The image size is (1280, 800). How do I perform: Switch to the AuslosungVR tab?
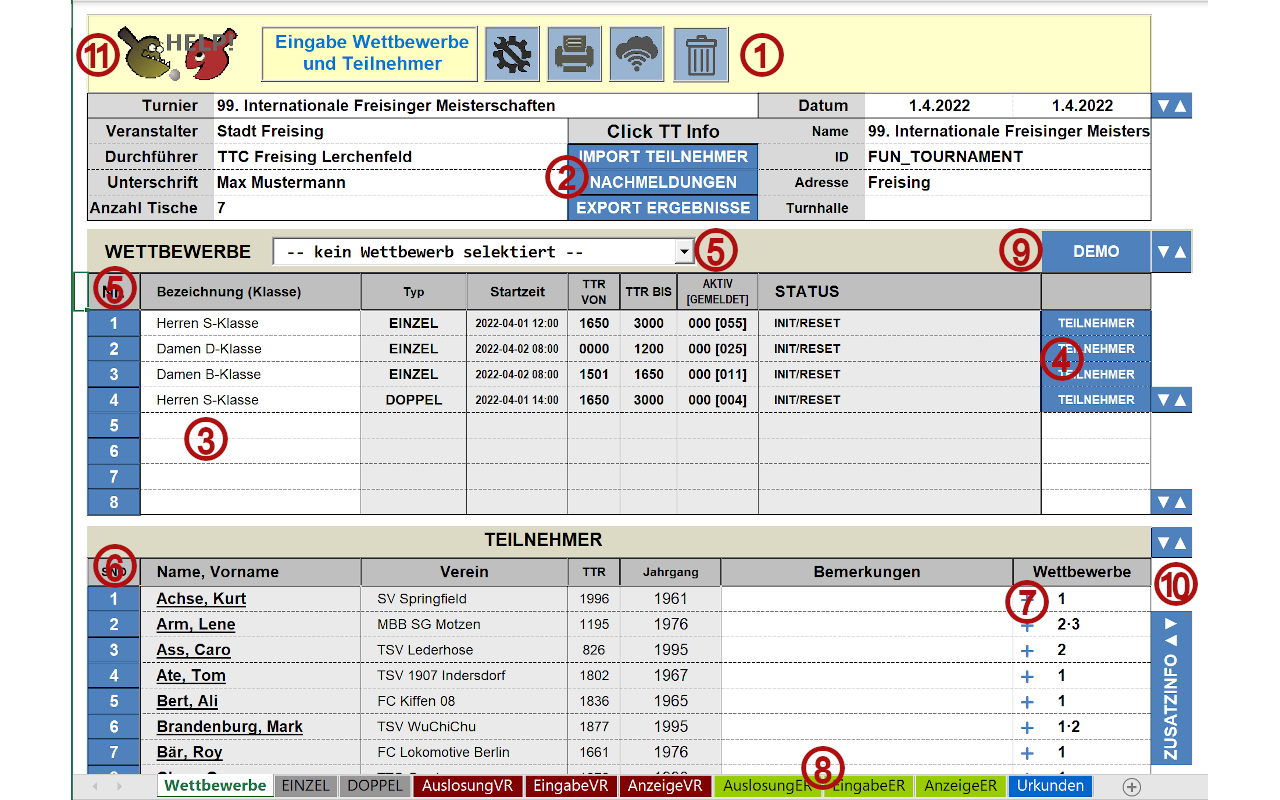tap(467, 786)
